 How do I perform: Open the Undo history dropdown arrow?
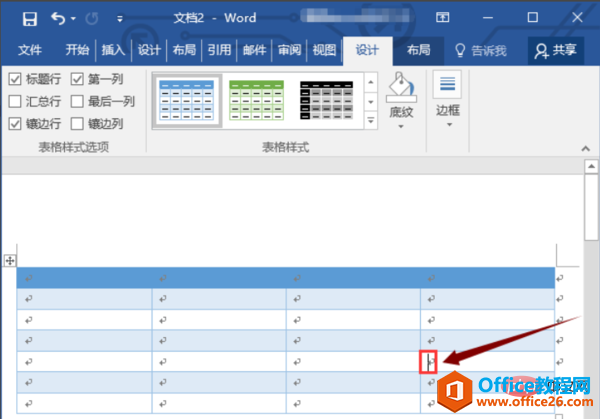(x=73, y=18)
